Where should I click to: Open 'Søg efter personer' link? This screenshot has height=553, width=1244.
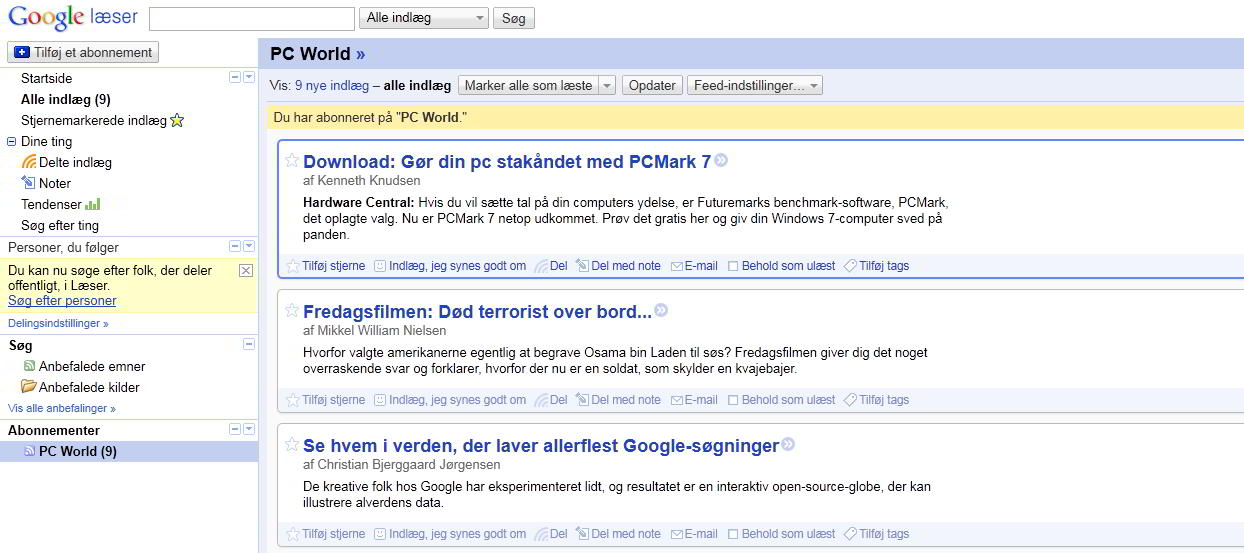click(62, 300)
